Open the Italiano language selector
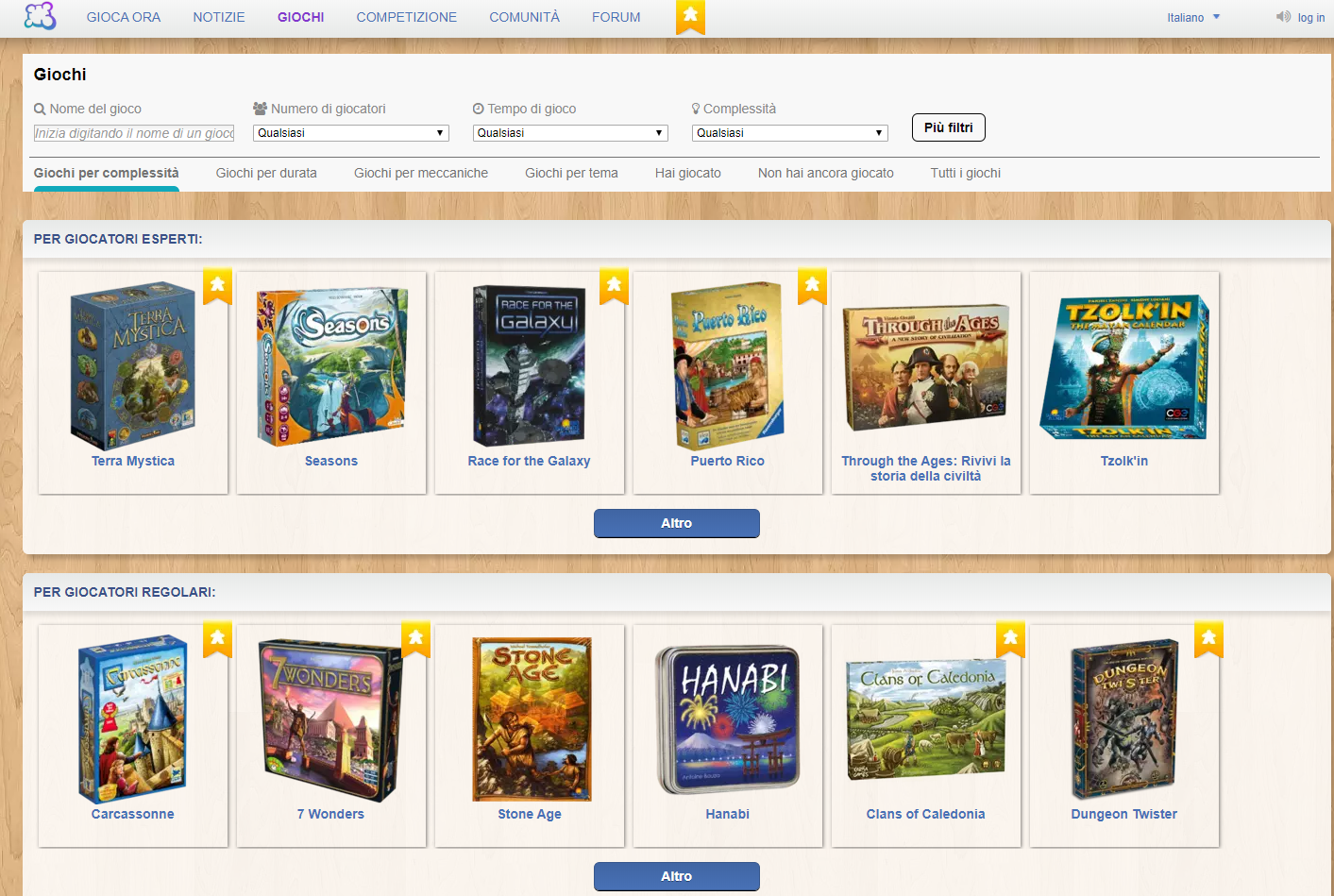 click(x=1193, y=17)
